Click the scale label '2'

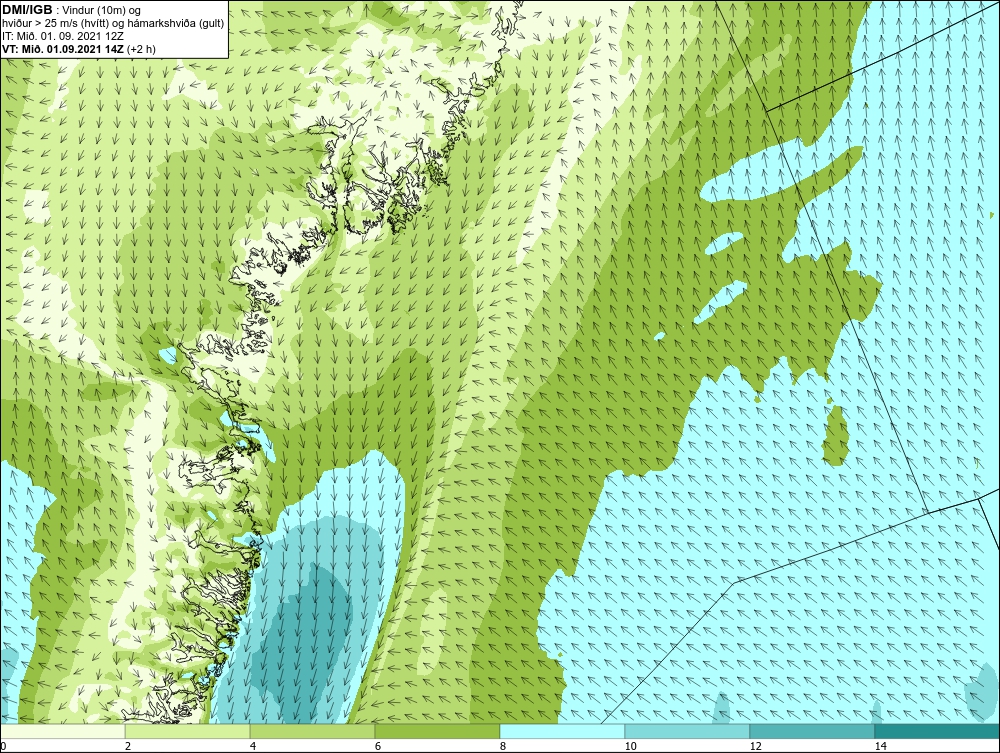point(128,746)
